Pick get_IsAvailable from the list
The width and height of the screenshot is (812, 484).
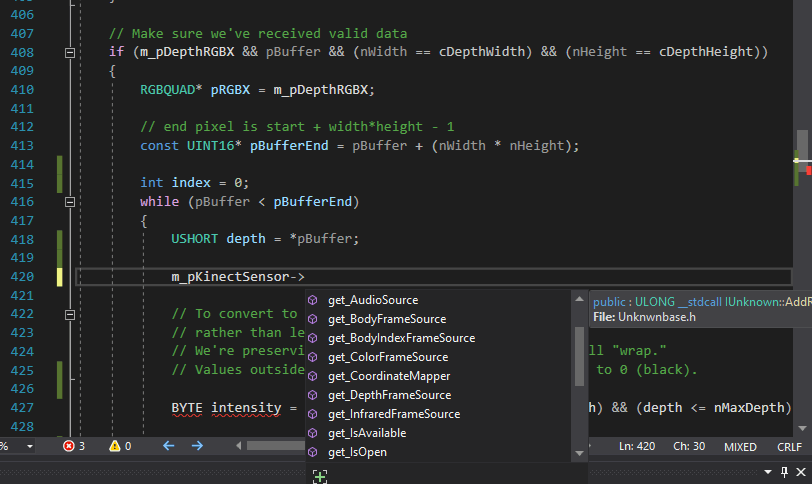pos(439,433)
